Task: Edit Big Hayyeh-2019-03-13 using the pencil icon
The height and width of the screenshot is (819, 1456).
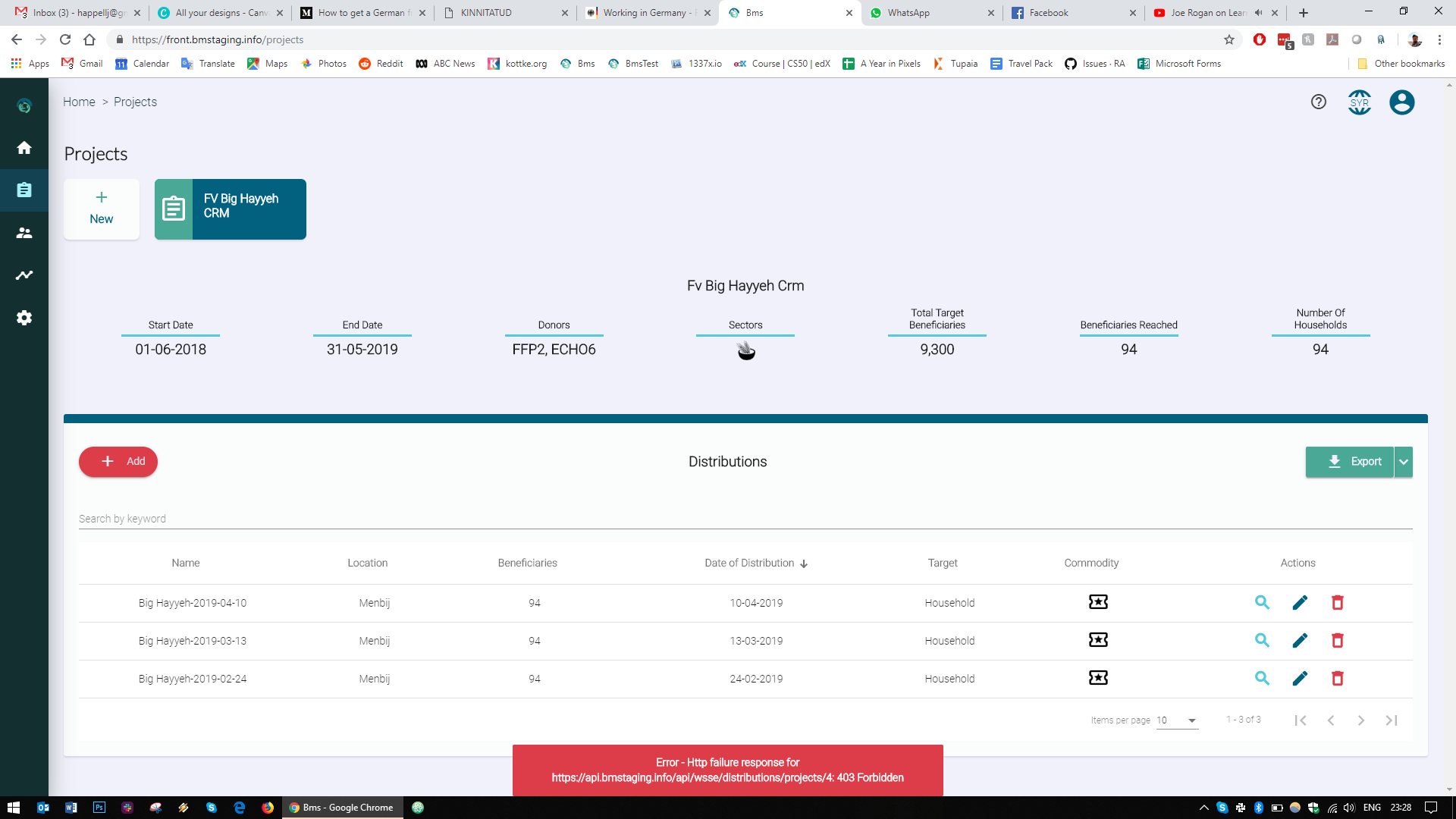Action: coord(1300,641)
